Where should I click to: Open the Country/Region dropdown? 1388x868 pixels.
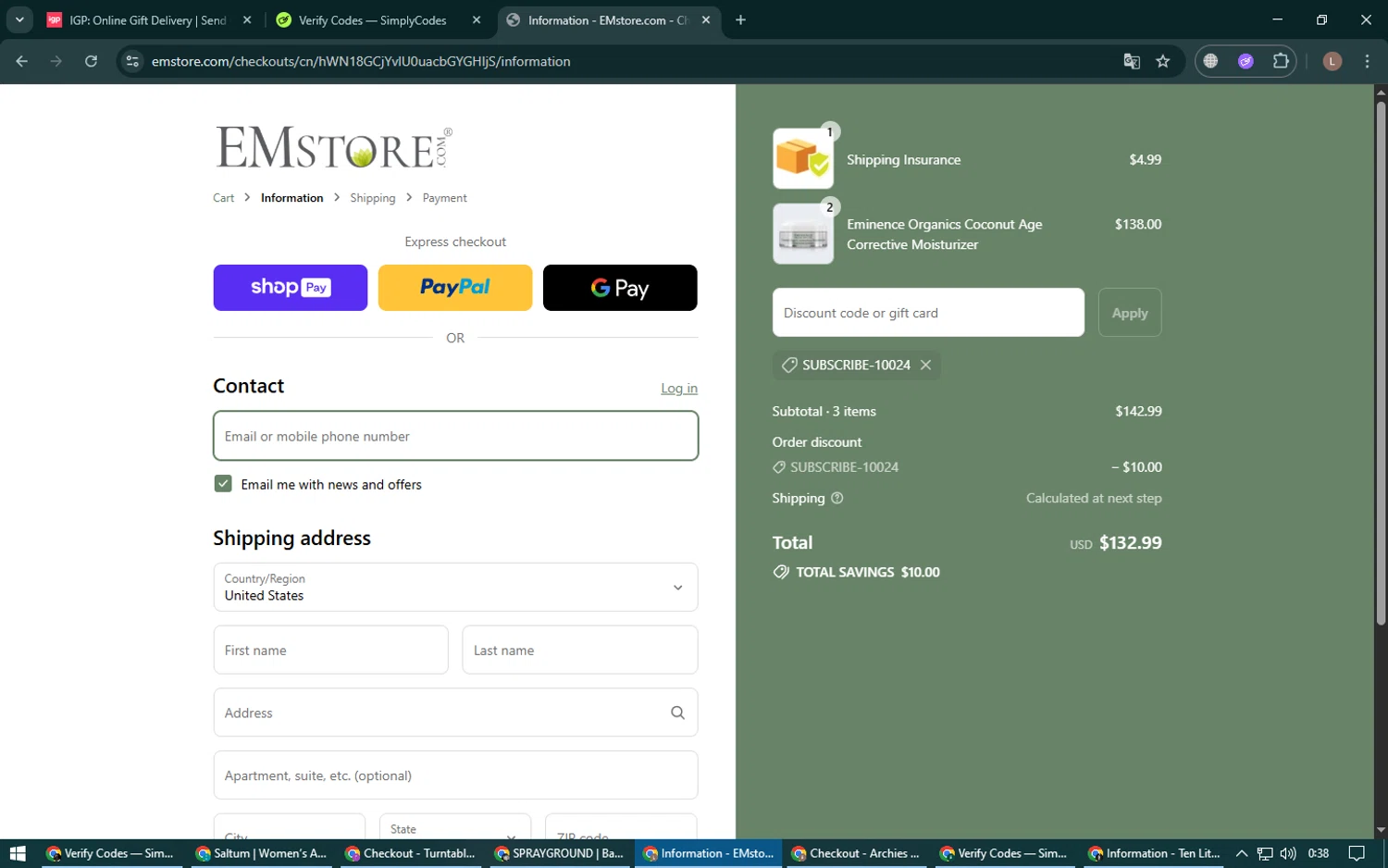coord(455,588)
